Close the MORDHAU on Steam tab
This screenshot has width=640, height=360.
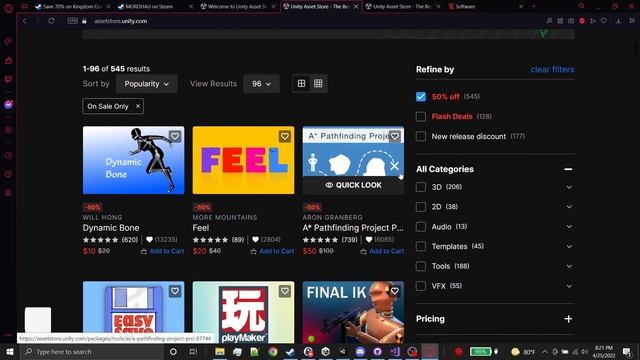pos(191,7)
